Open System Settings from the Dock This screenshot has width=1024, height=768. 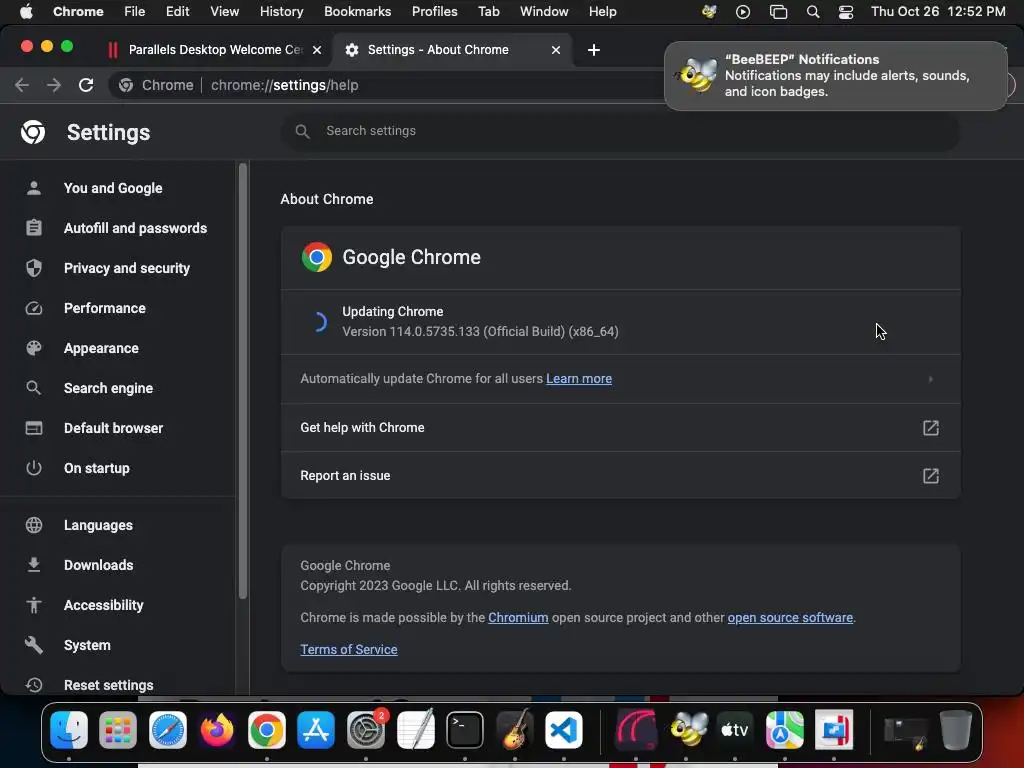(x=366, y=729)
